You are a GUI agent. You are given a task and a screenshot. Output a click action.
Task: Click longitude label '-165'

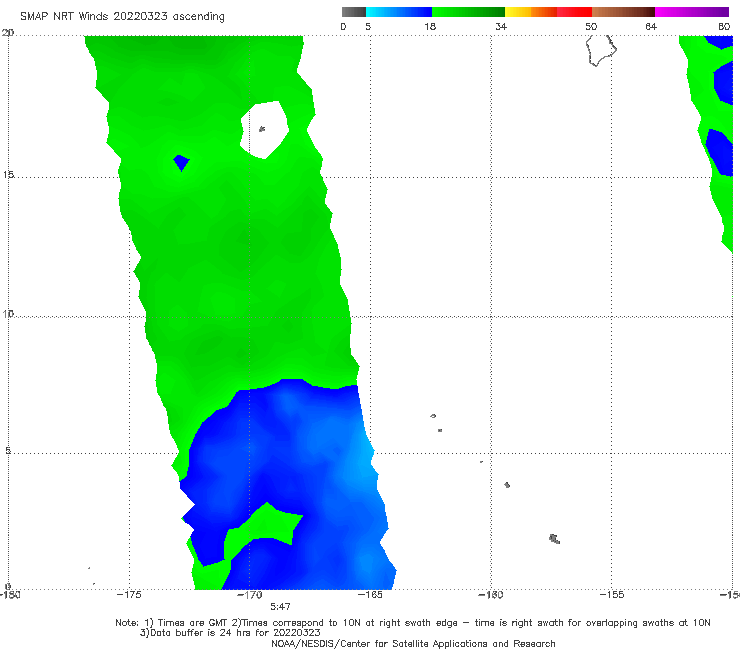(370, 595)
